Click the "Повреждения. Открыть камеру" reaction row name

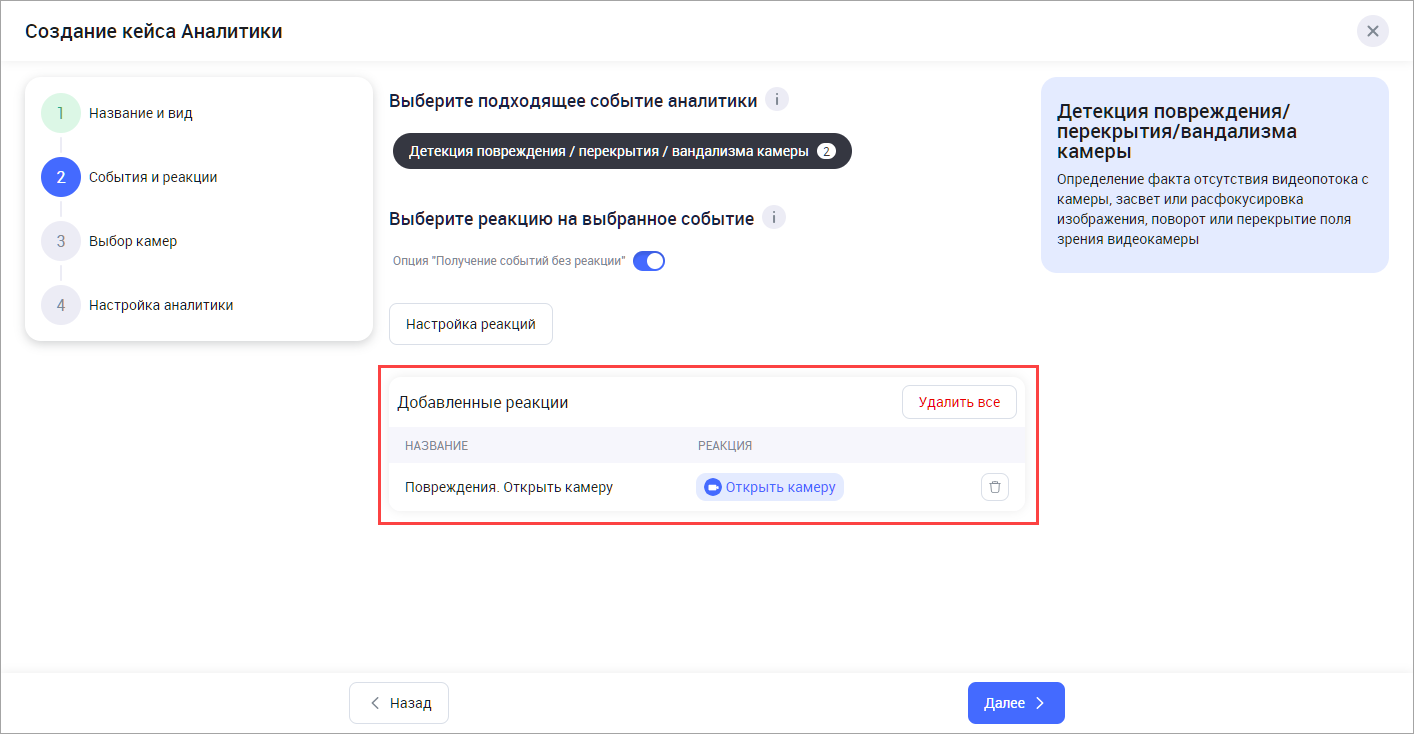[508, 487]
